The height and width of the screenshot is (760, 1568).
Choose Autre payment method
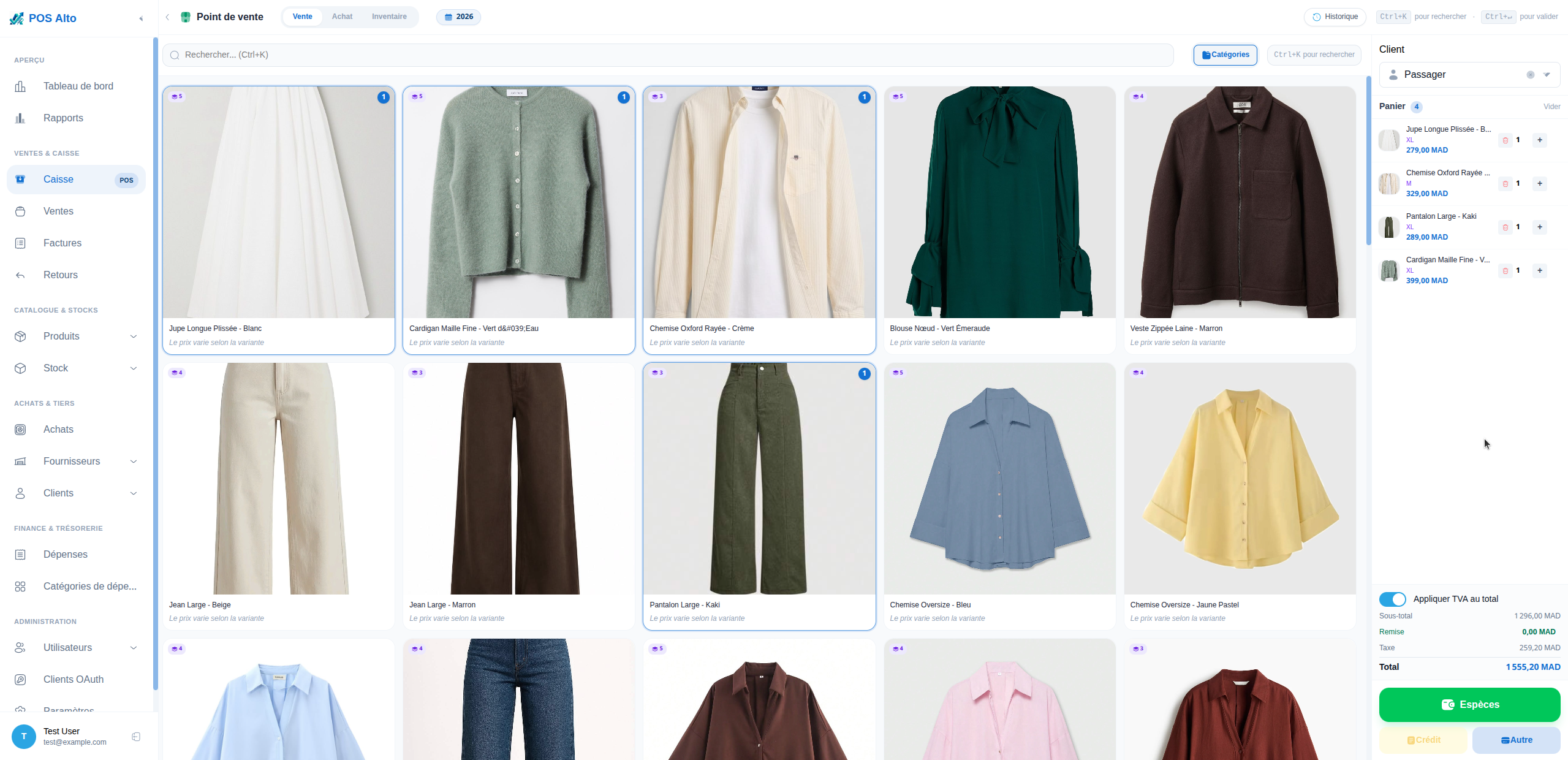1517,740
